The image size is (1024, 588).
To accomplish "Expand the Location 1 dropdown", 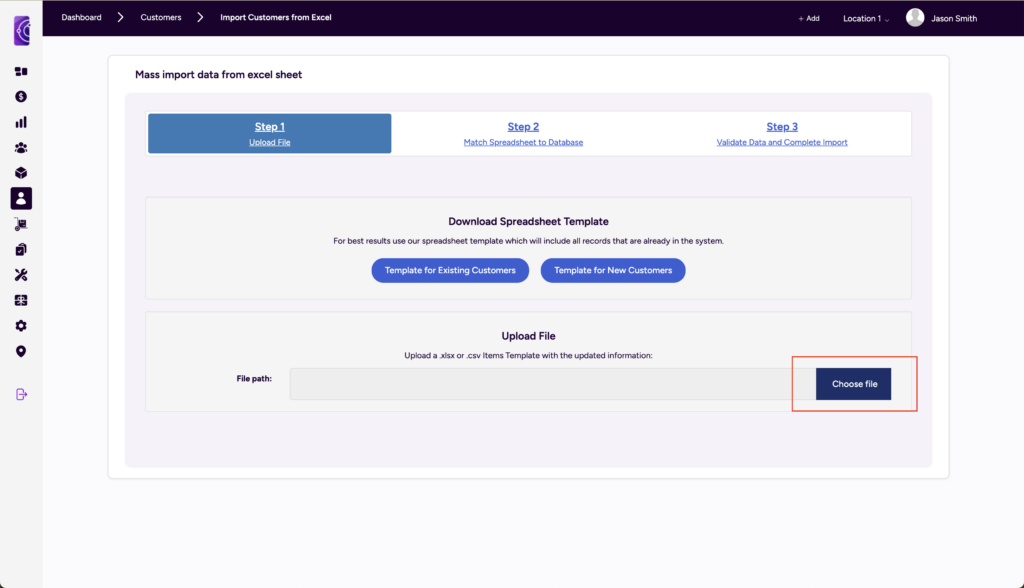I will point(865,18).
